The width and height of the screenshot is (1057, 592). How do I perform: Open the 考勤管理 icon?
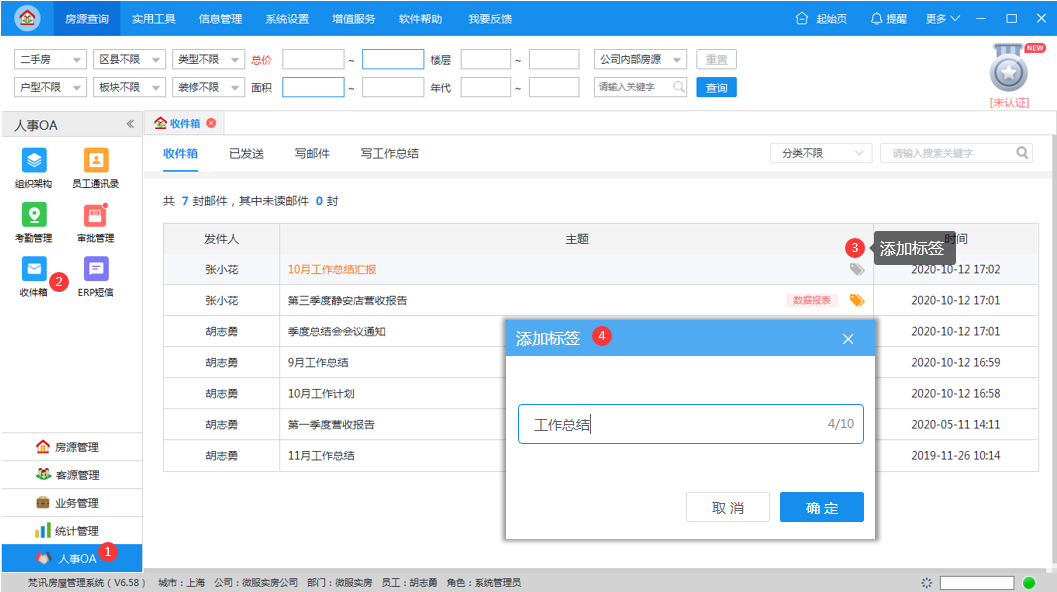pos(34,215)
